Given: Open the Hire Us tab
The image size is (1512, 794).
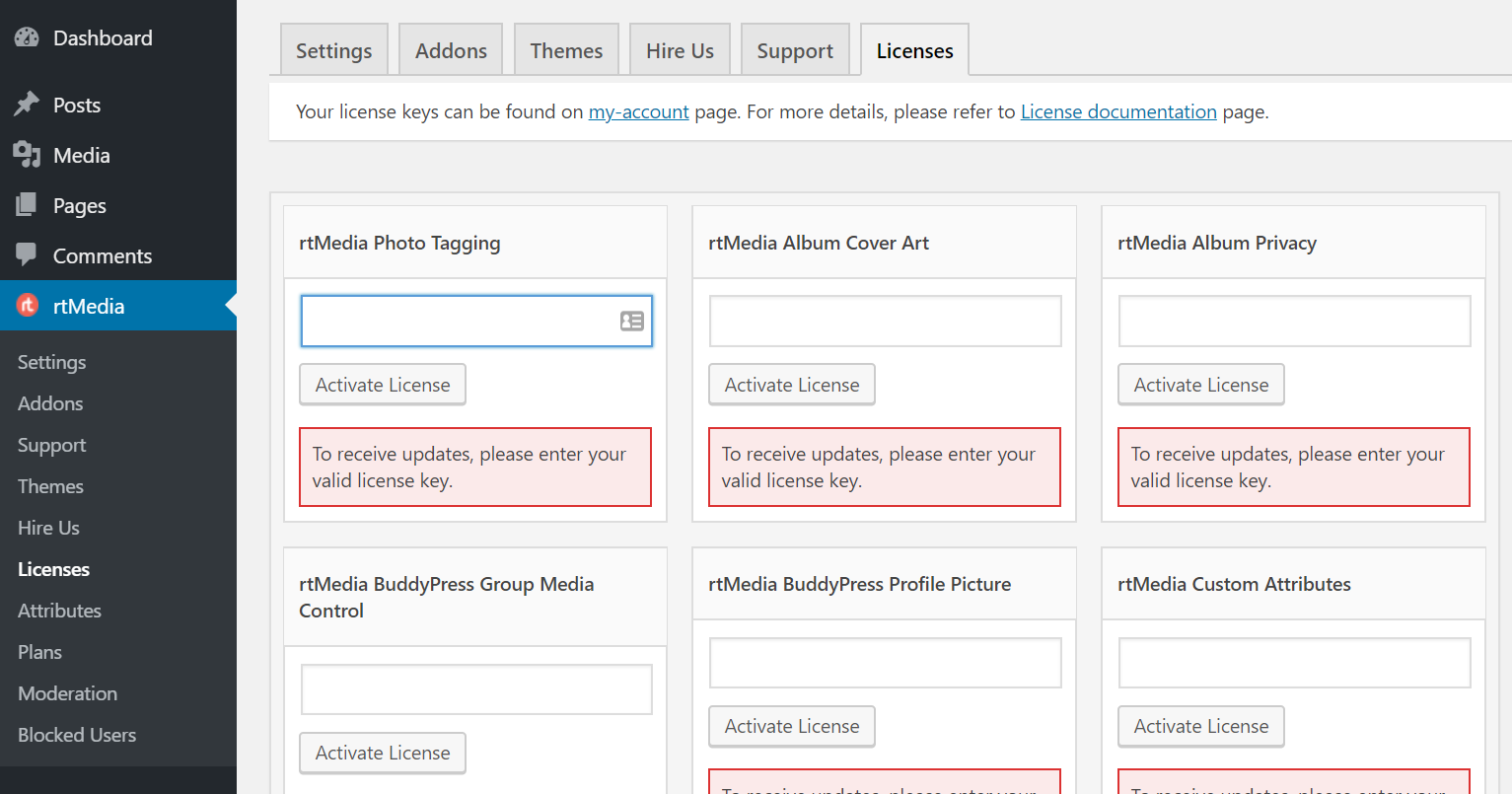Looking at the screenshot, I should click(x=680, y=48).
